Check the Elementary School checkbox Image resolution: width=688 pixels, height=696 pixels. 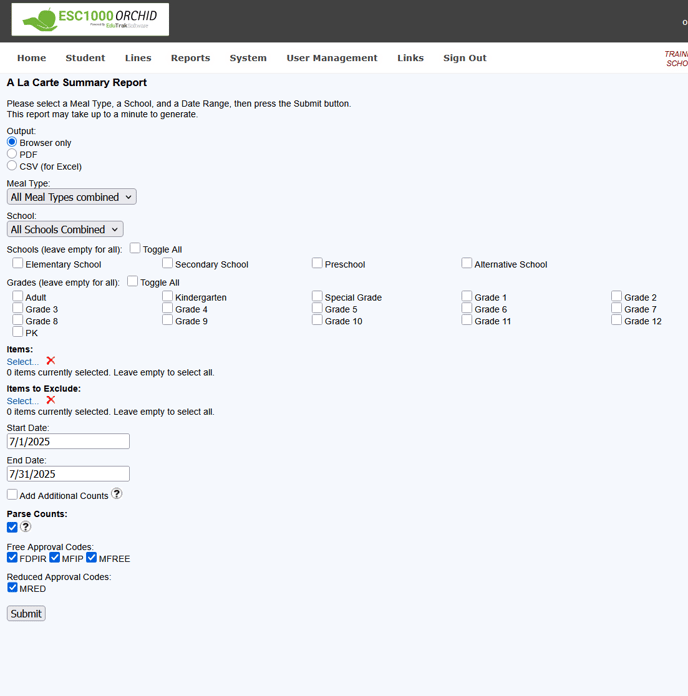18,263
